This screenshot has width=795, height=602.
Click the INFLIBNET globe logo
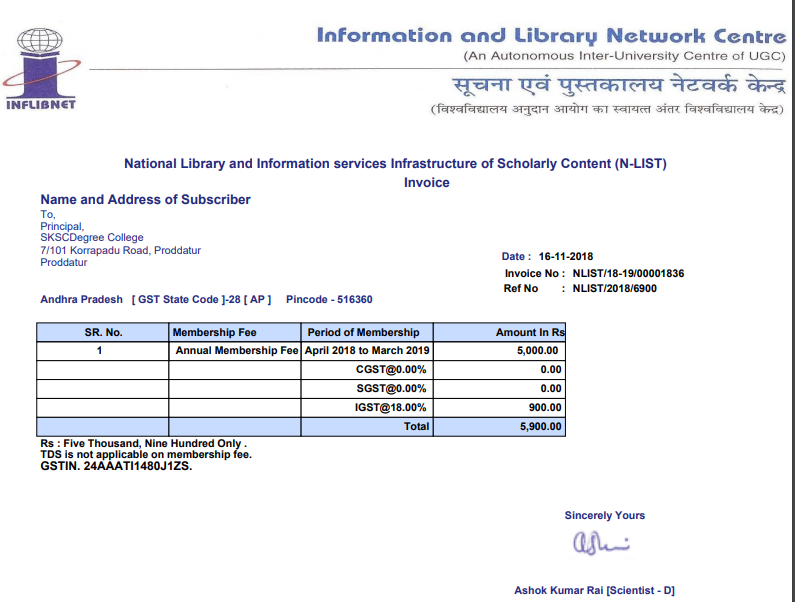pos(41,69)
